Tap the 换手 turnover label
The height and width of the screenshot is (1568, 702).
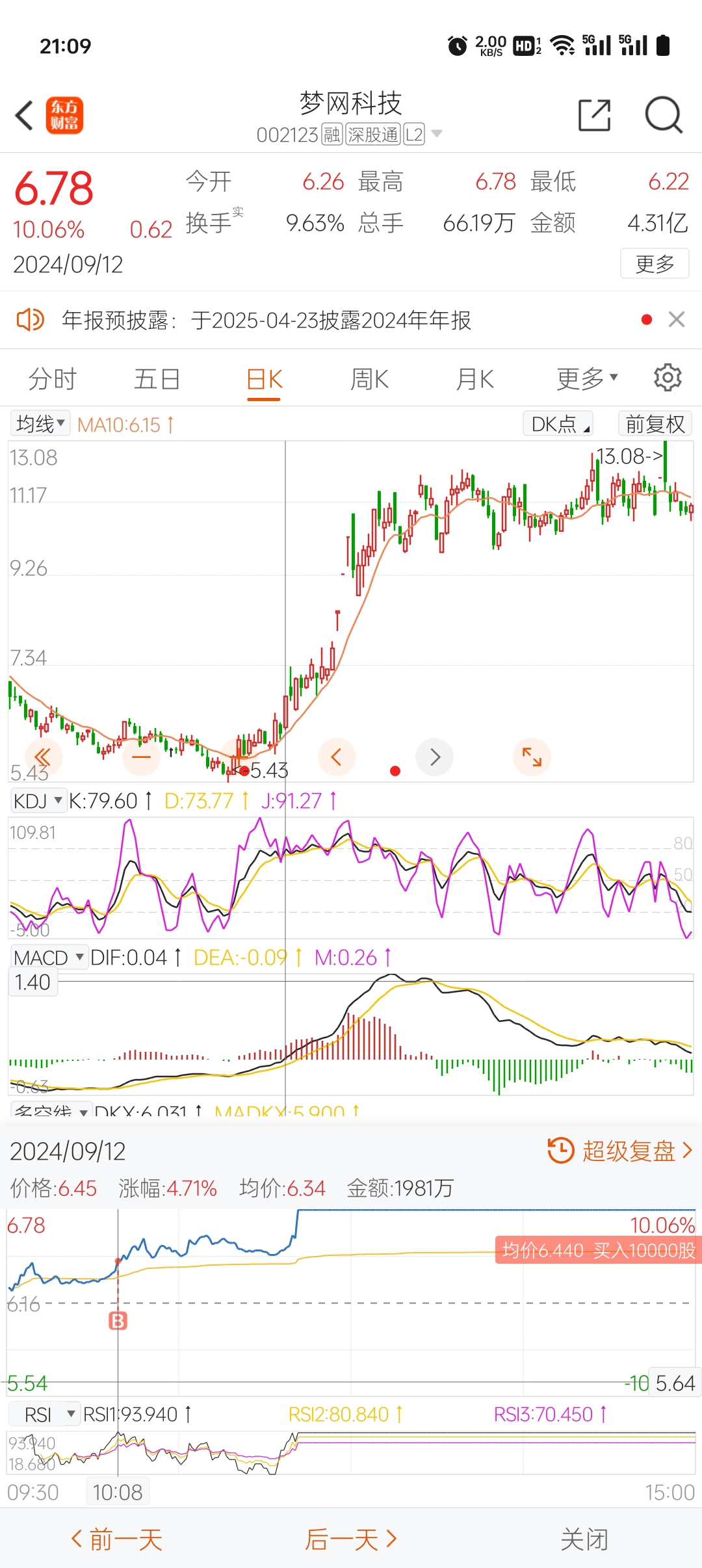[x=209, y=223]
